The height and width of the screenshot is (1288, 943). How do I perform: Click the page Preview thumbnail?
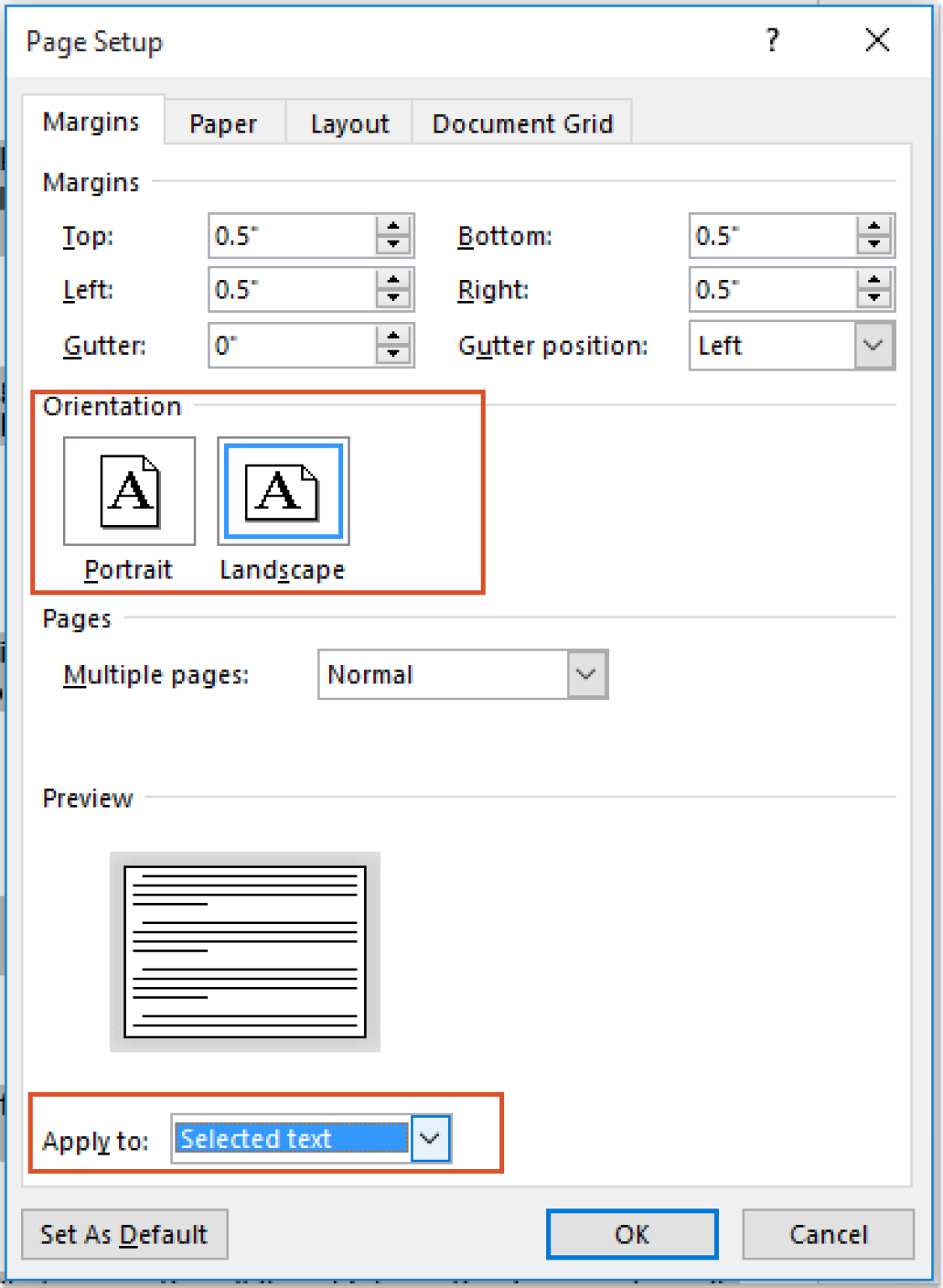pos(245,952)
